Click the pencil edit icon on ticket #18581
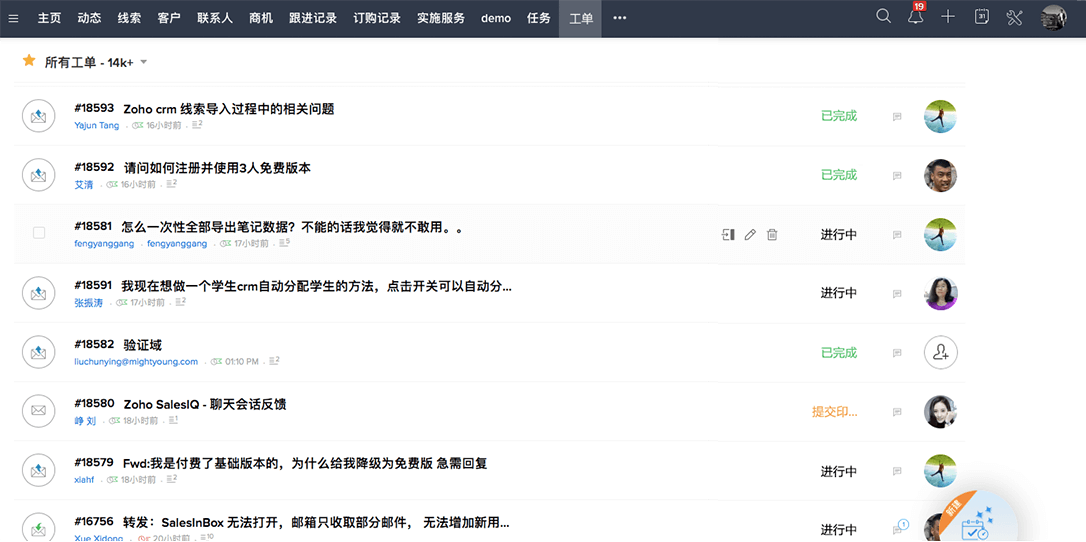The image size is (1086, 542). click(x=750, y=235)
